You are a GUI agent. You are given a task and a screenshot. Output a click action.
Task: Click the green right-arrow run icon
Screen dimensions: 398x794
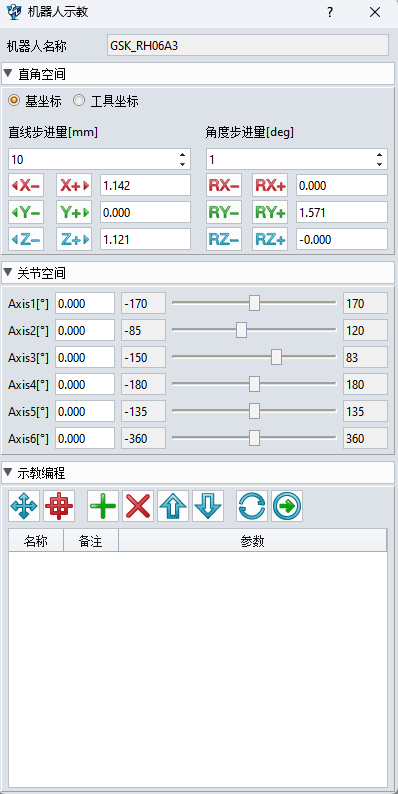coord(287,506)
